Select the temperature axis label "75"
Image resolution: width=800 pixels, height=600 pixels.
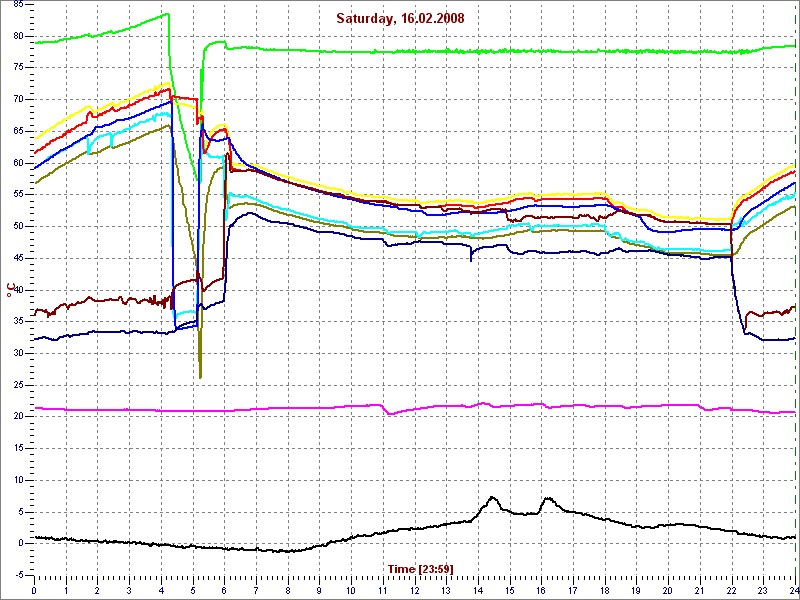tap(18, 68)
